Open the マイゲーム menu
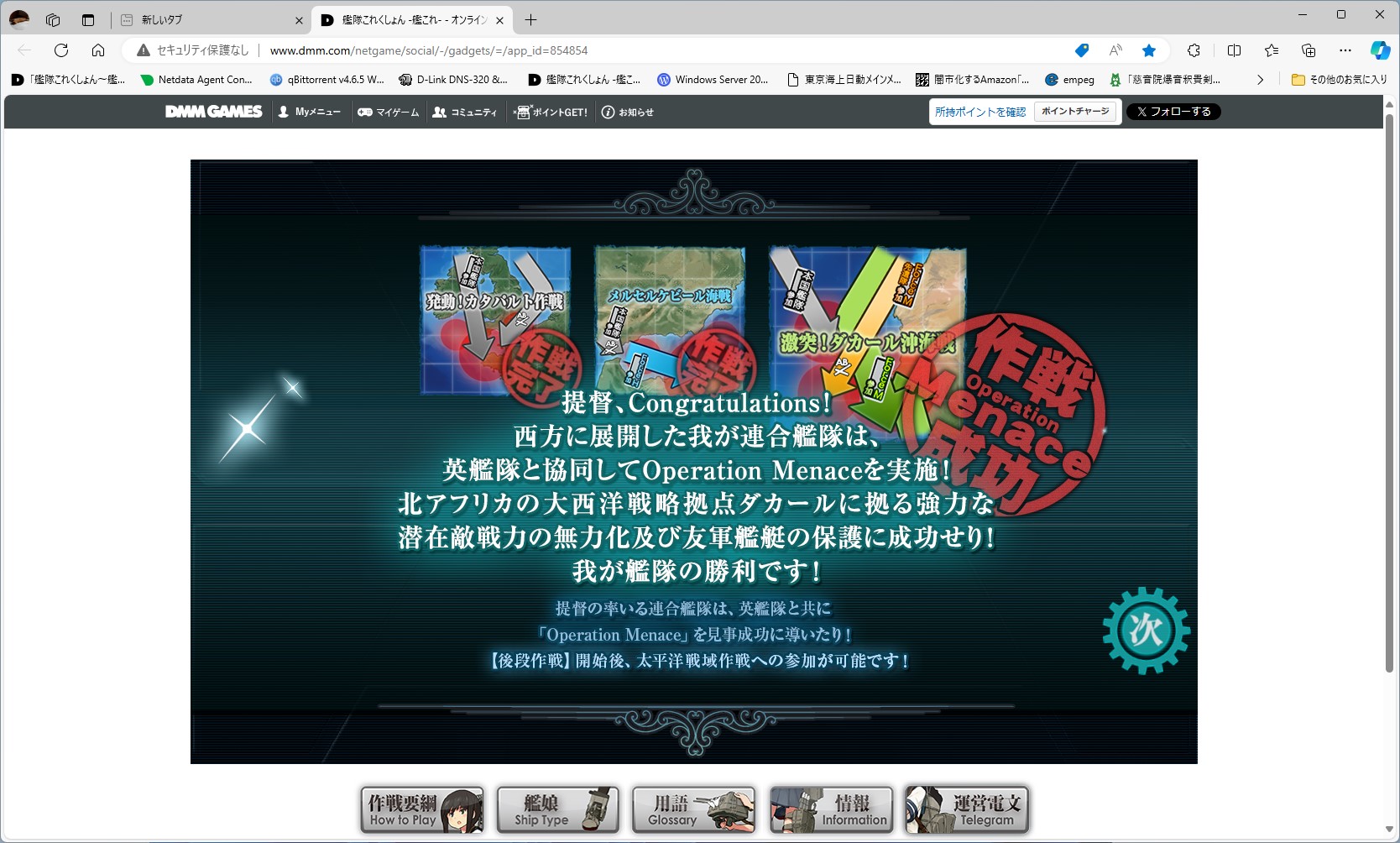Image resolution: width=1400 pixels, height=843 pixels. pyautogui.click(x=388, y=112)
